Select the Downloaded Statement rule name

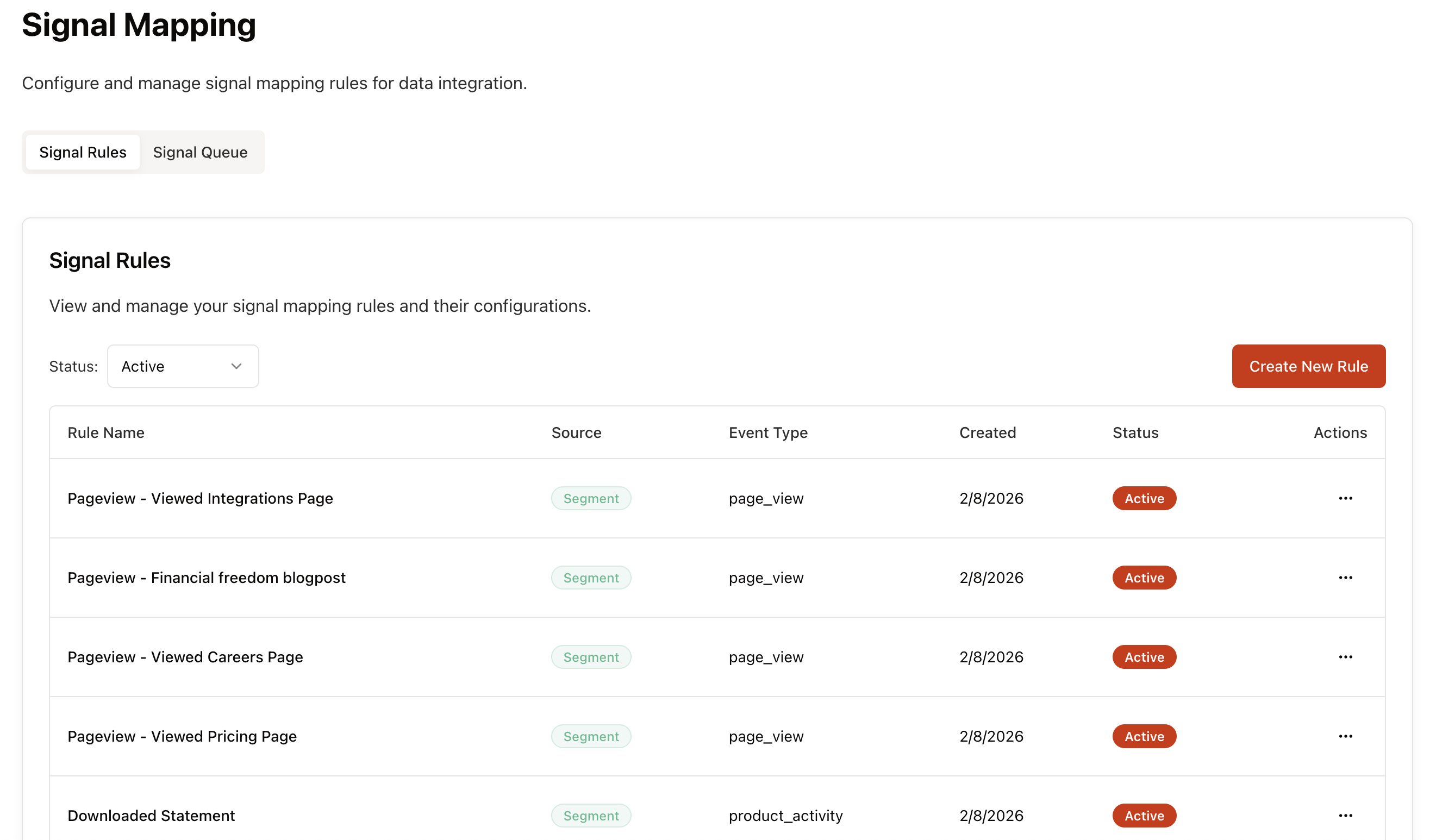(151, 816)
